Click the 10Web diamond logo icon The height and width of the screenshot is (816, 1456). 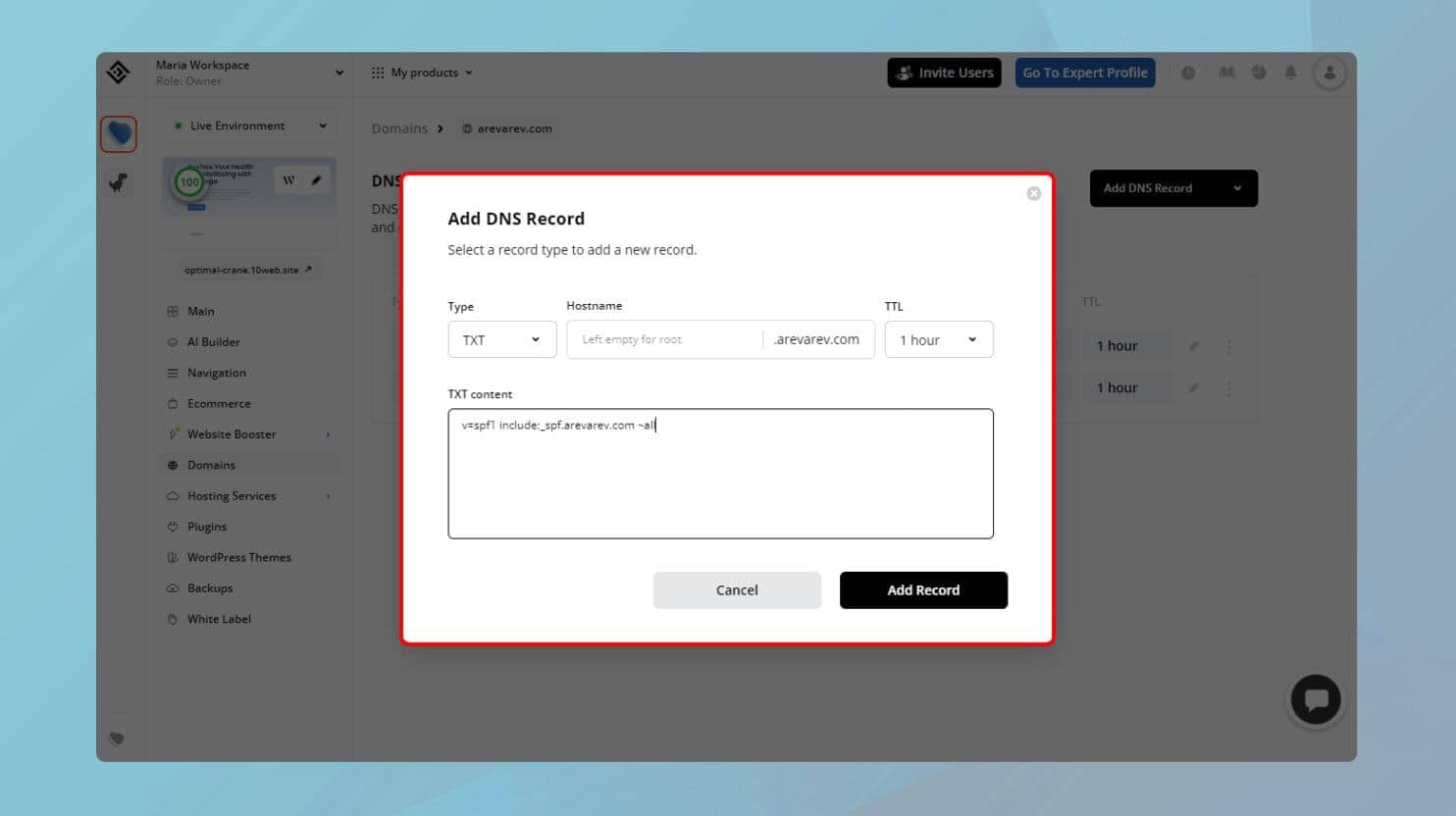pos(119,73)
